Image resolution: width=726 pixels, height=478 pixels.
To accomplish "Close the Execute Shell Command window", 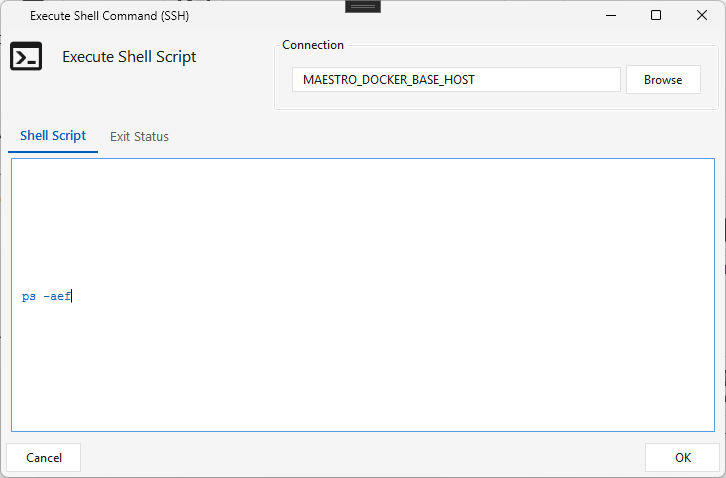I will point(701,15).
